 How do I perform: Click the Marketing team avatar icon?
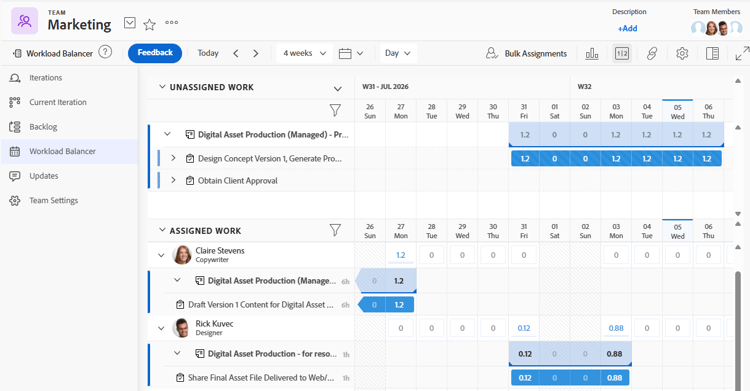click(24, 21)
